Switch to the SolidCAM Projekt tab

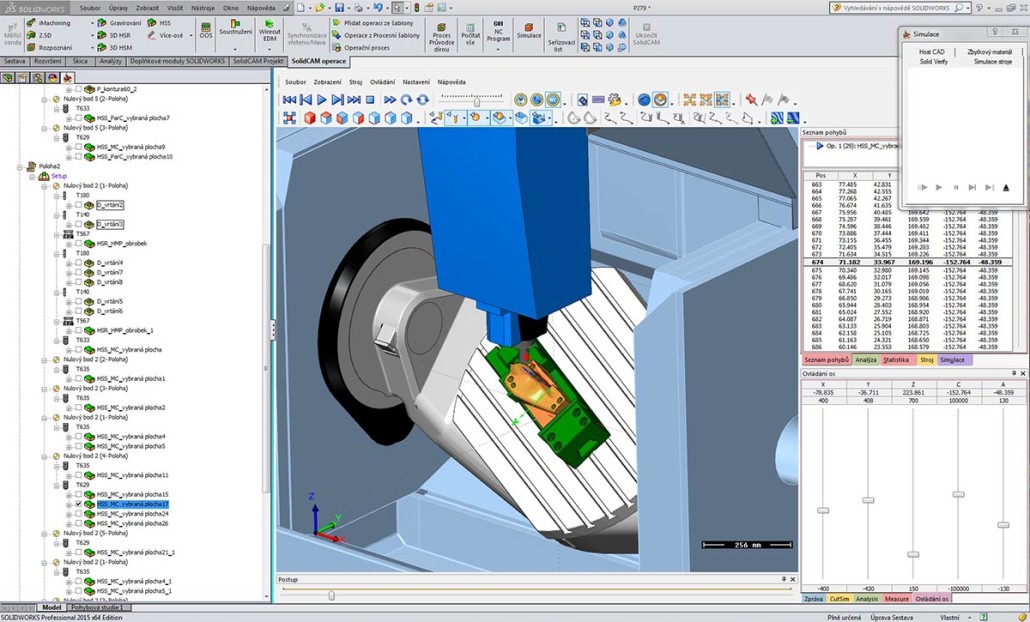pos(258,61)
